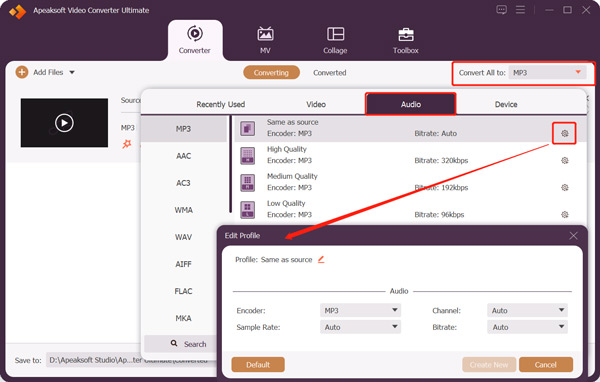Click the Medium Quality preset row

[x=410, y=182]
